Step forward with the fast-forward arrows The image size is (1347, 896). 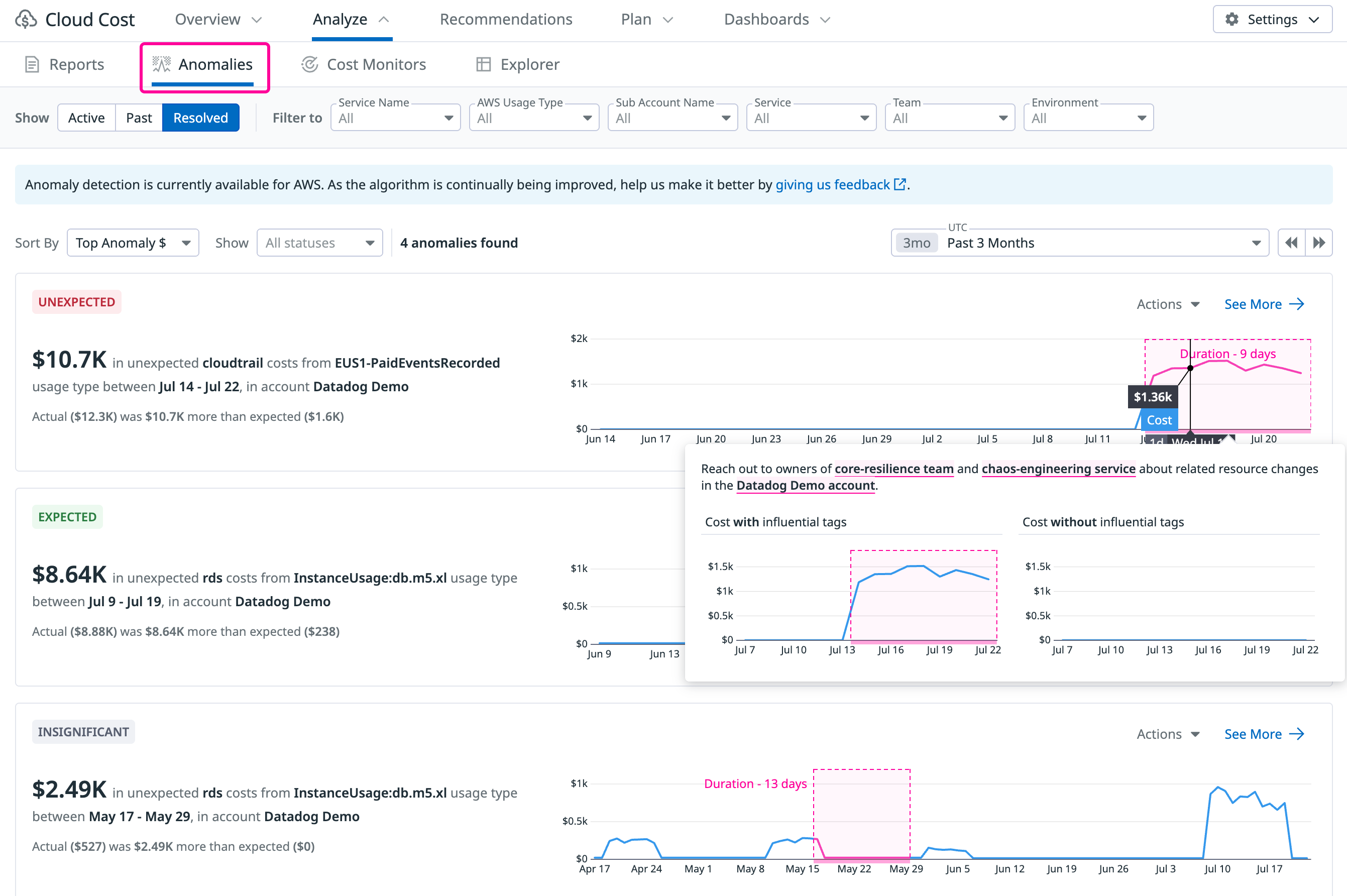pyautogui.click(x=1319, y=243)
